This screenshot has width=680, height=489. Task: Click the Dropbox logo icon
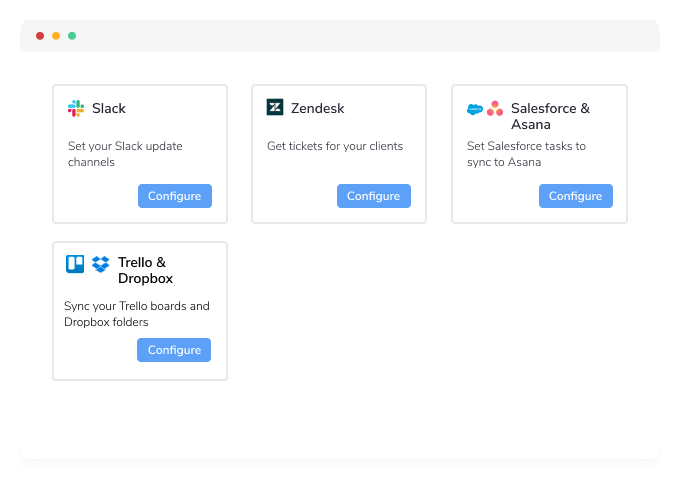click(x=101, y=264)
